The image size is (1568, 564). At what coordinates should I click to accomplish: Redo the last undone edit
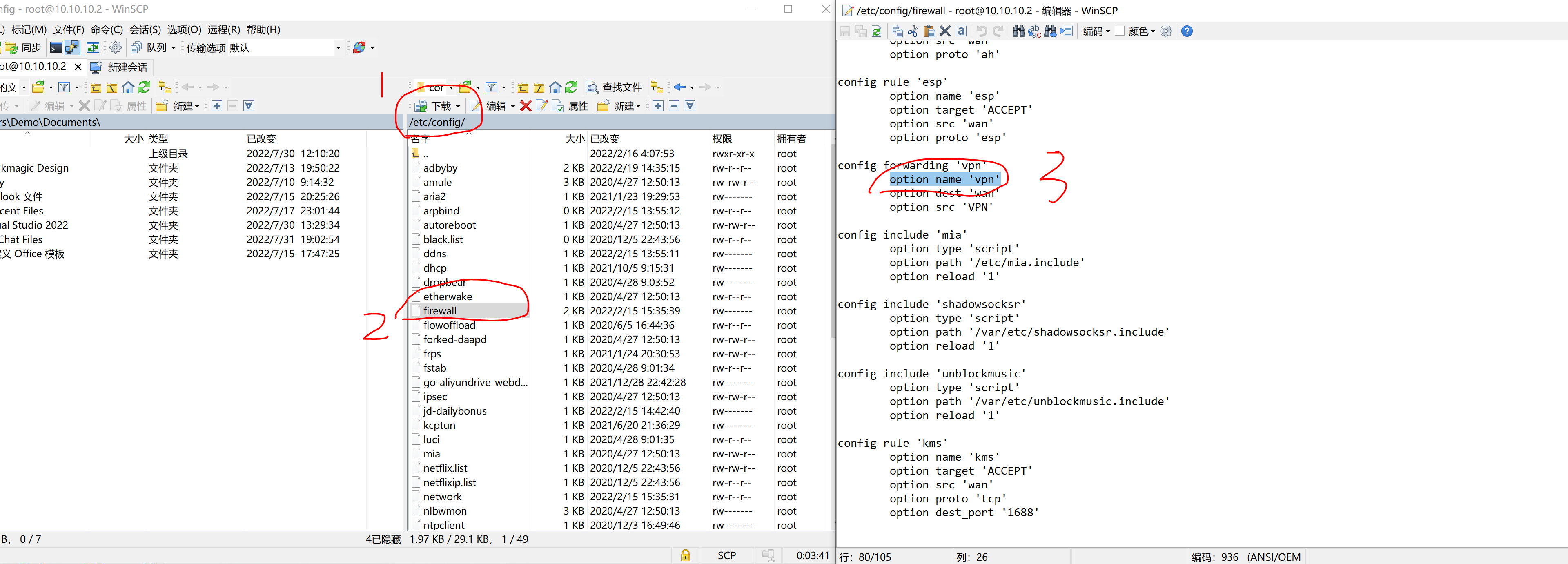[x=998, y=31]
